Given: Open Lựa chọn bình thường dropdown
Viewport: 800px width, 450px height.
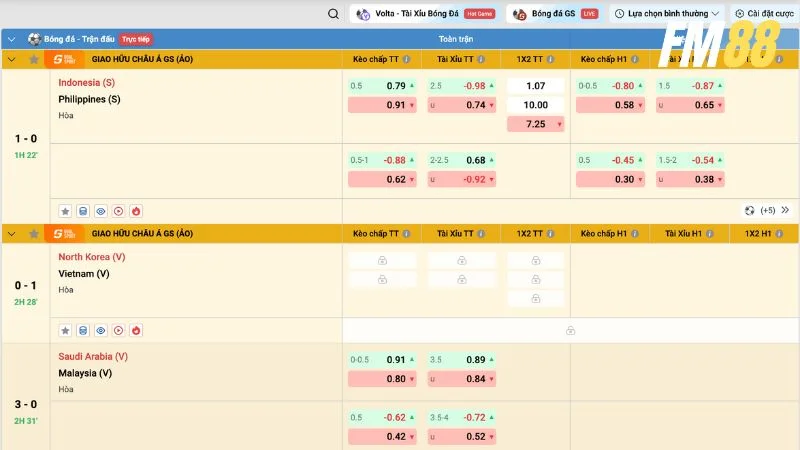Looking at the screenshot, I should click(x=665, y=14).
